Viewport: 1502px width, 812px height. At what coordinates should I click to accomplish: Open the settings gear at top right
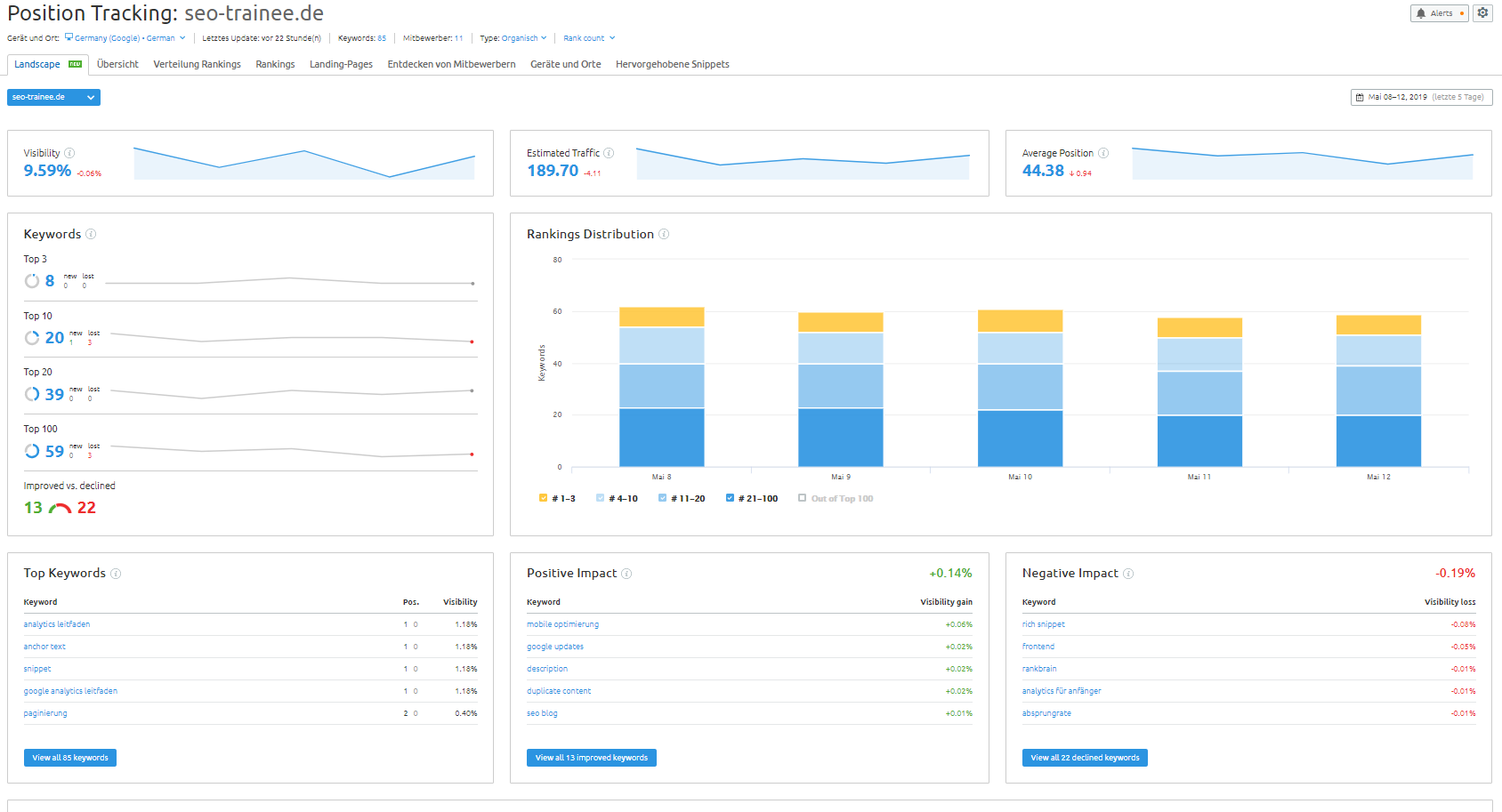[x=1482, y=13]
